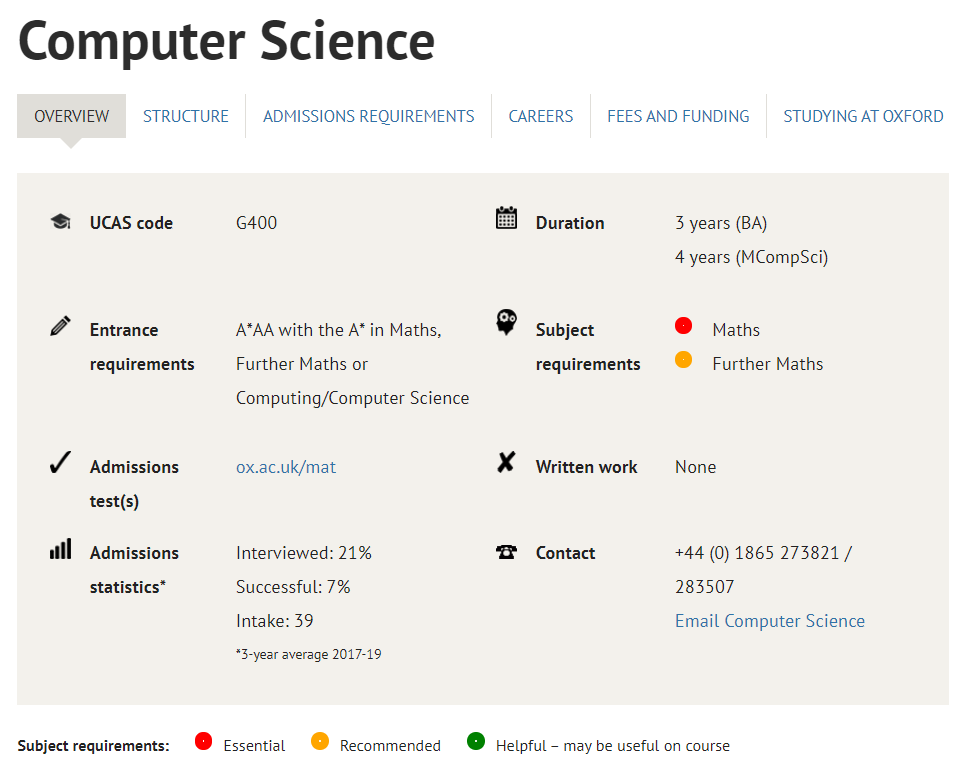
Task: Switch to Admissions Requirements tab
Action: (x=369, y=116)
